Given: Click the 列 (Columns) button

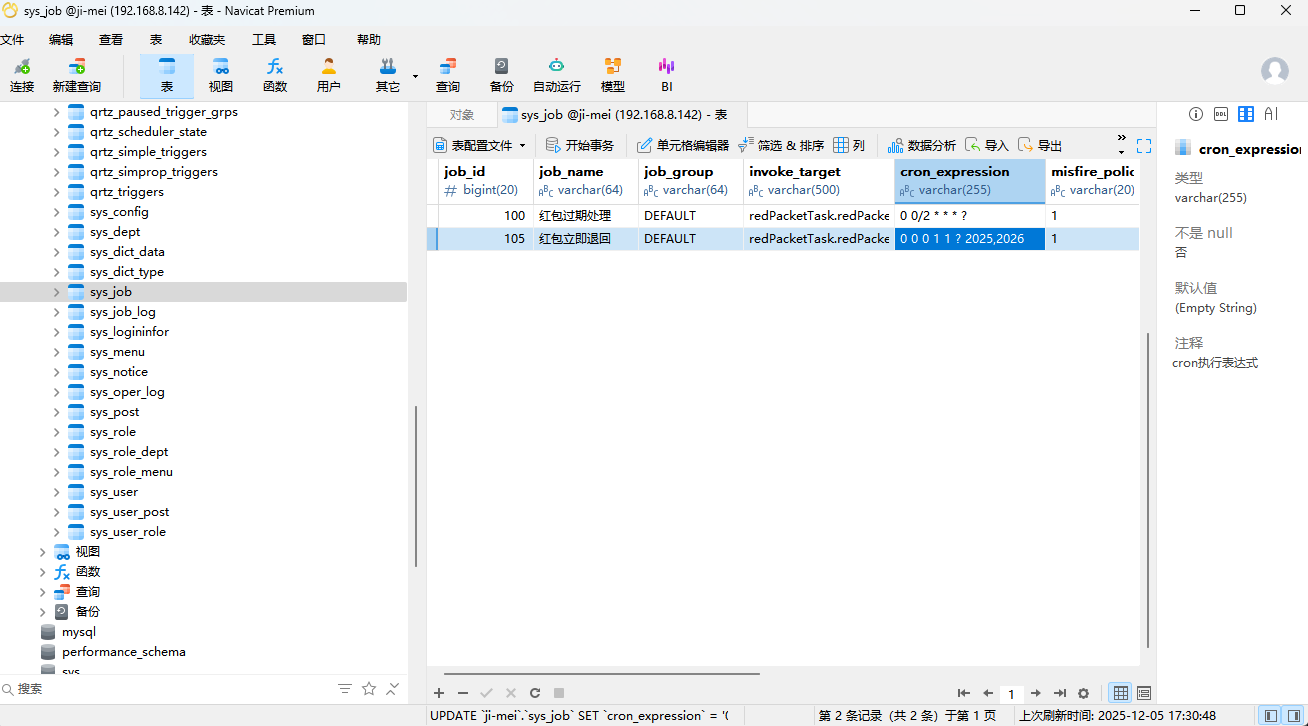Looking at the screenshot, I should click(849, 145).
